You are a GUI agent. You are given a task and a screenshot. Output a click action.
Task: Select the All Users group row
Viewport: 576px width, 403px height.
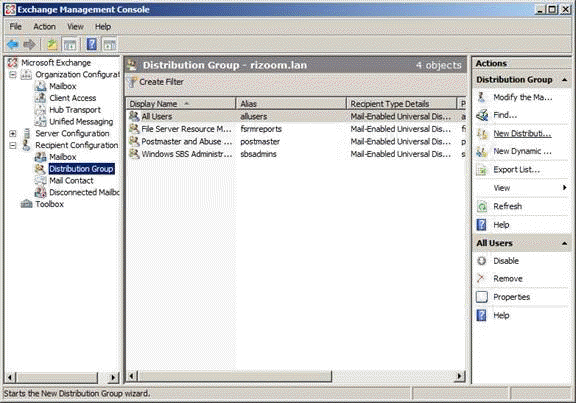pos(296,116)
